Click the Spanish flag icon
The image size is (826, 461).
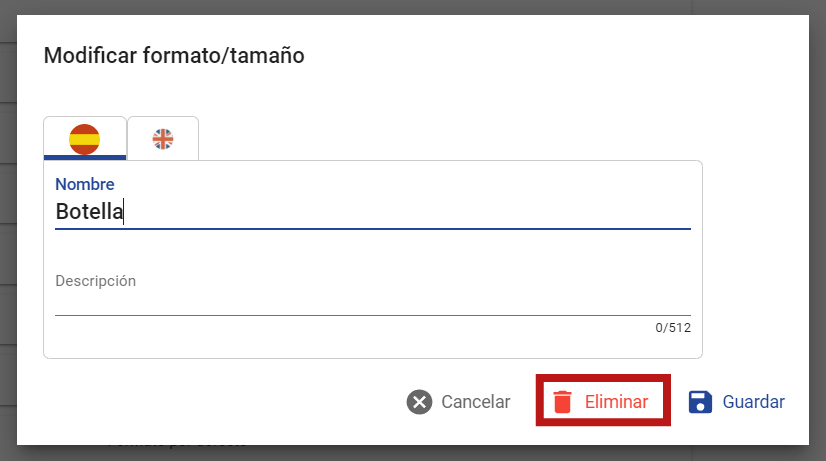point(84,139)
